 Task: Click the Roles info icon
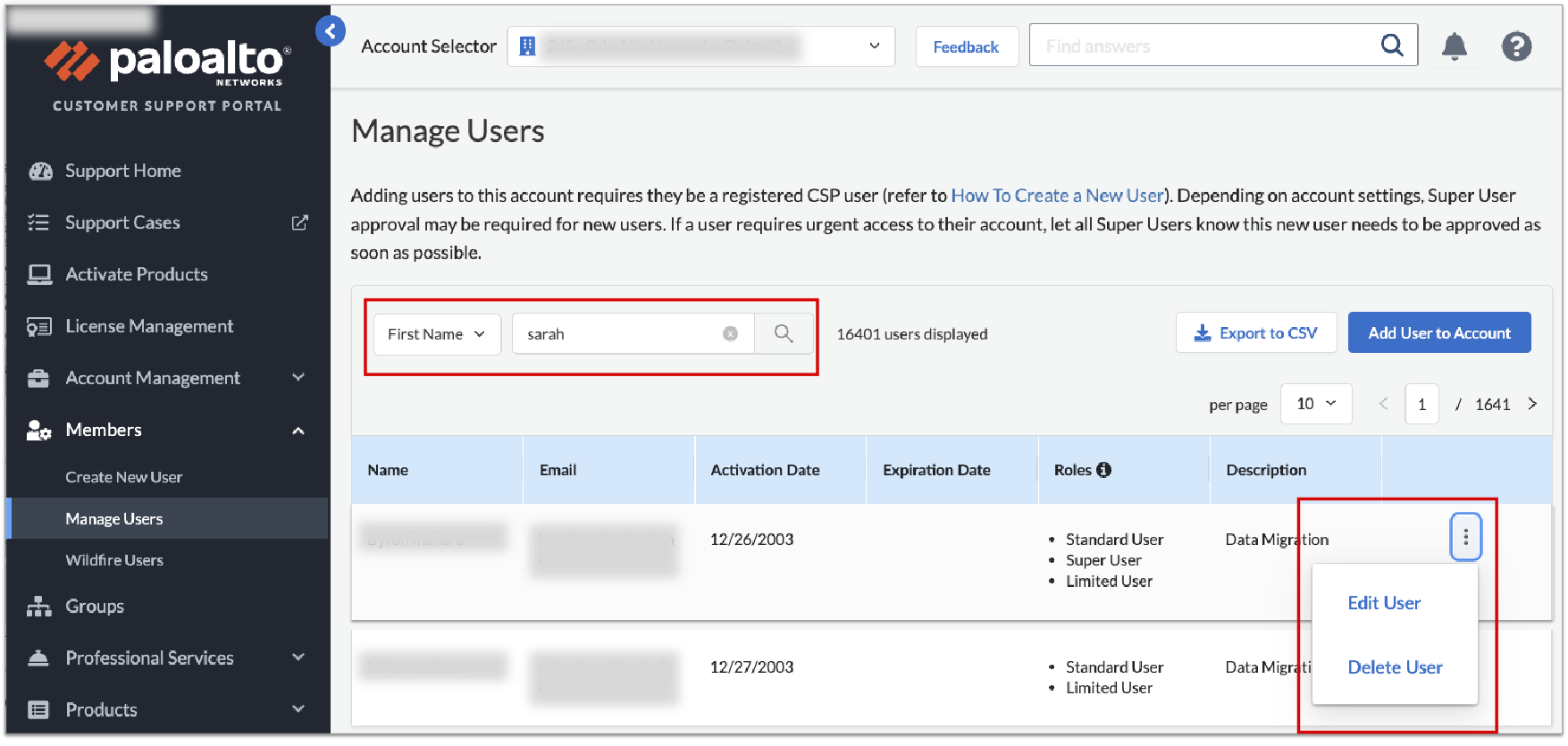tap(1104, 470)
